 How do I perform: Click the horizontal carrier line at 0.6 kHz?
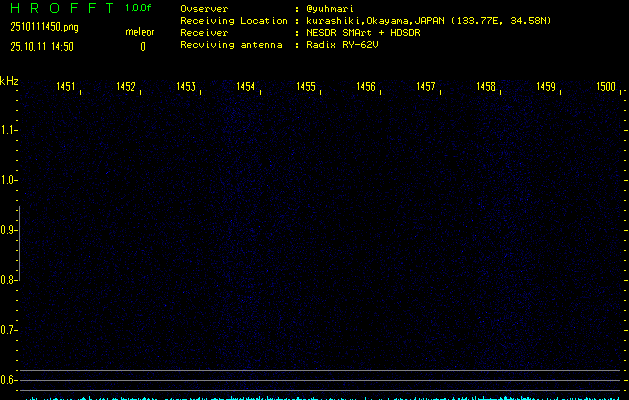pos(319,380)
